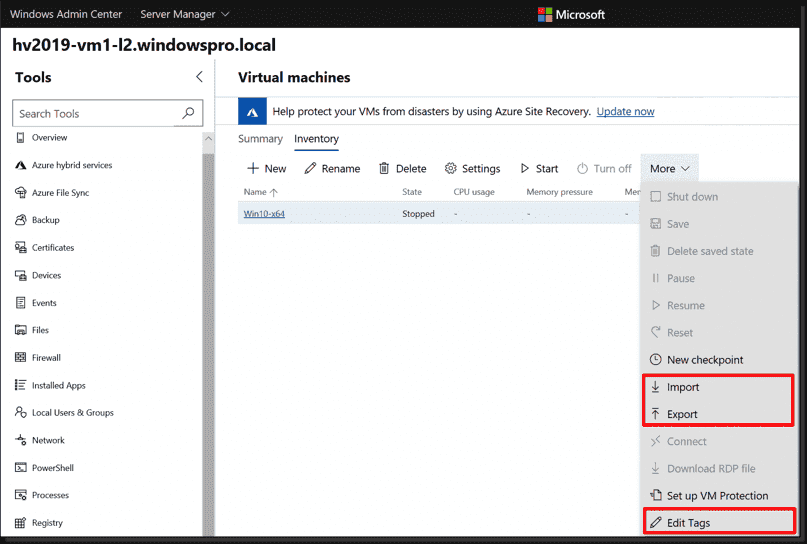Collapse the More dropdown menu

click(x=670, y=168)
